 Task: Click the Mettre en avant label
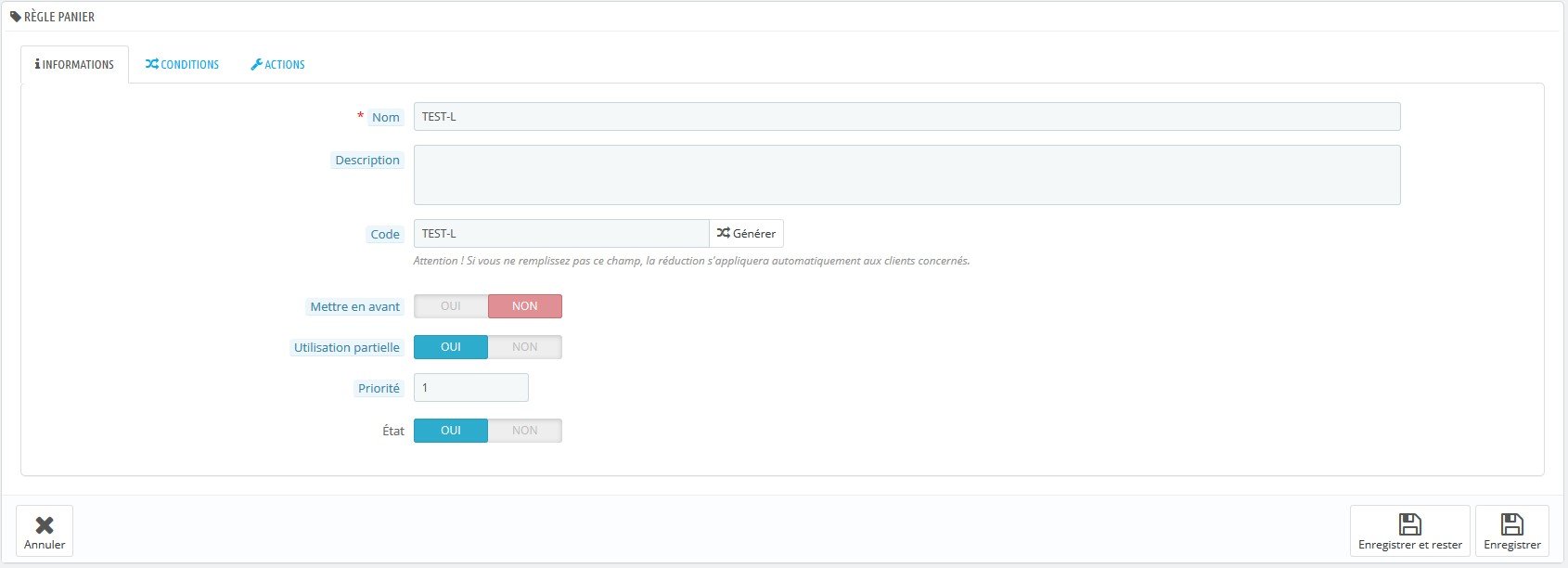pyautogui.click(x=355, y=307)
